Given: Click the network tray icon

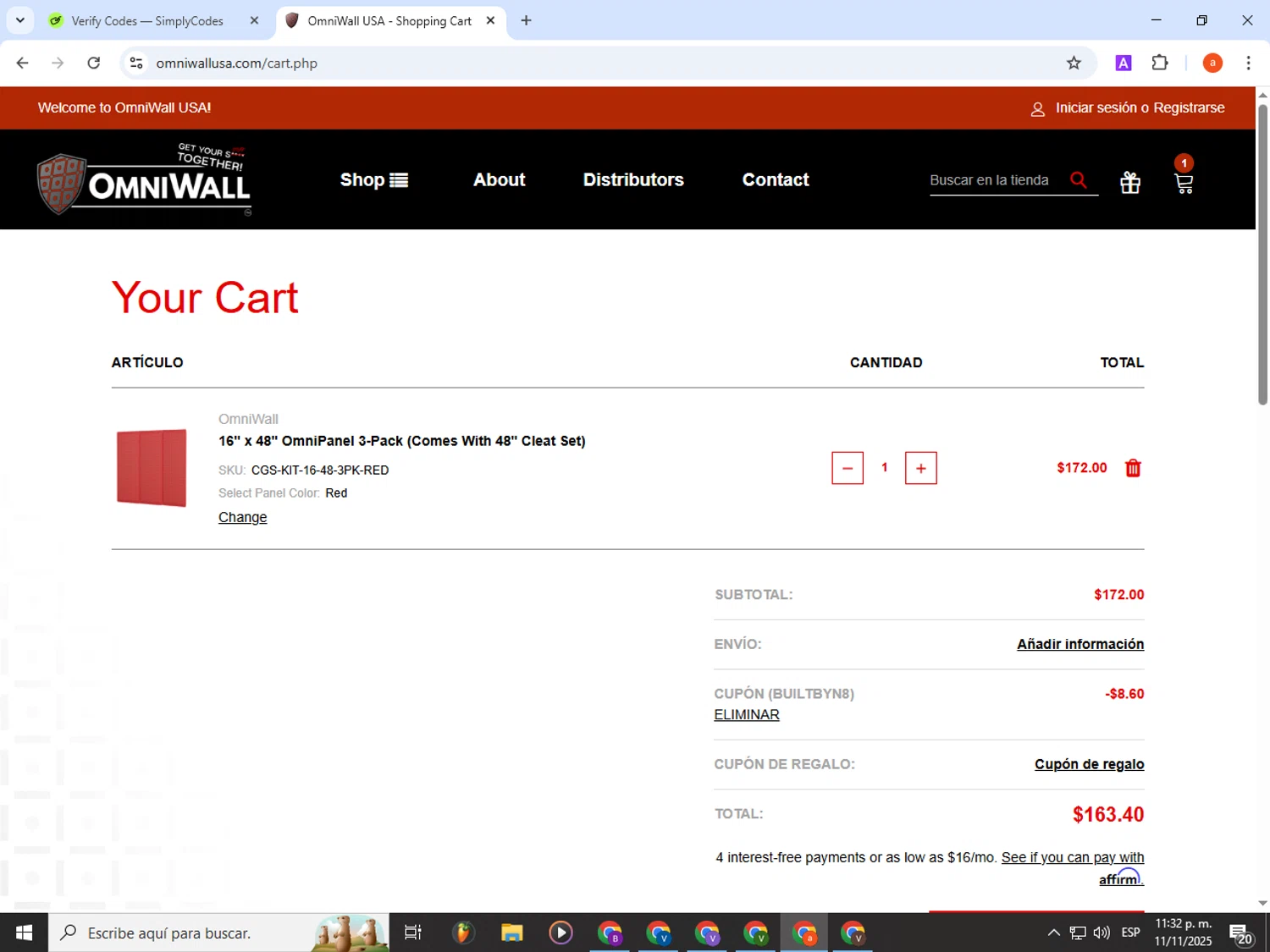Looking at the screenshot, I should click(x=1078, y=933).
